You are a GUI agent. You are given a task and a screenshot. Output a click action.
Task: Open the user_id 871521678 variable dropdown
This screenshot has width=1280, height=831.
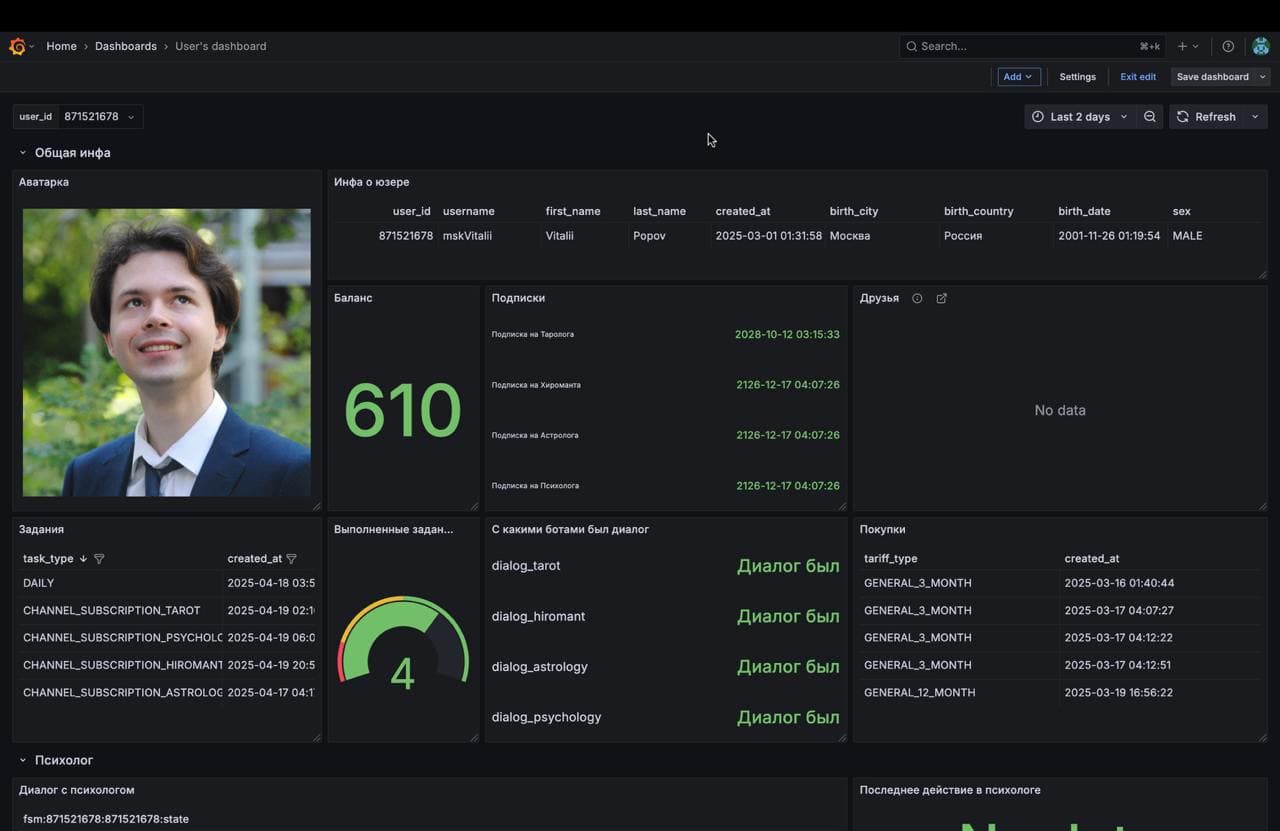tap(100, 117)
